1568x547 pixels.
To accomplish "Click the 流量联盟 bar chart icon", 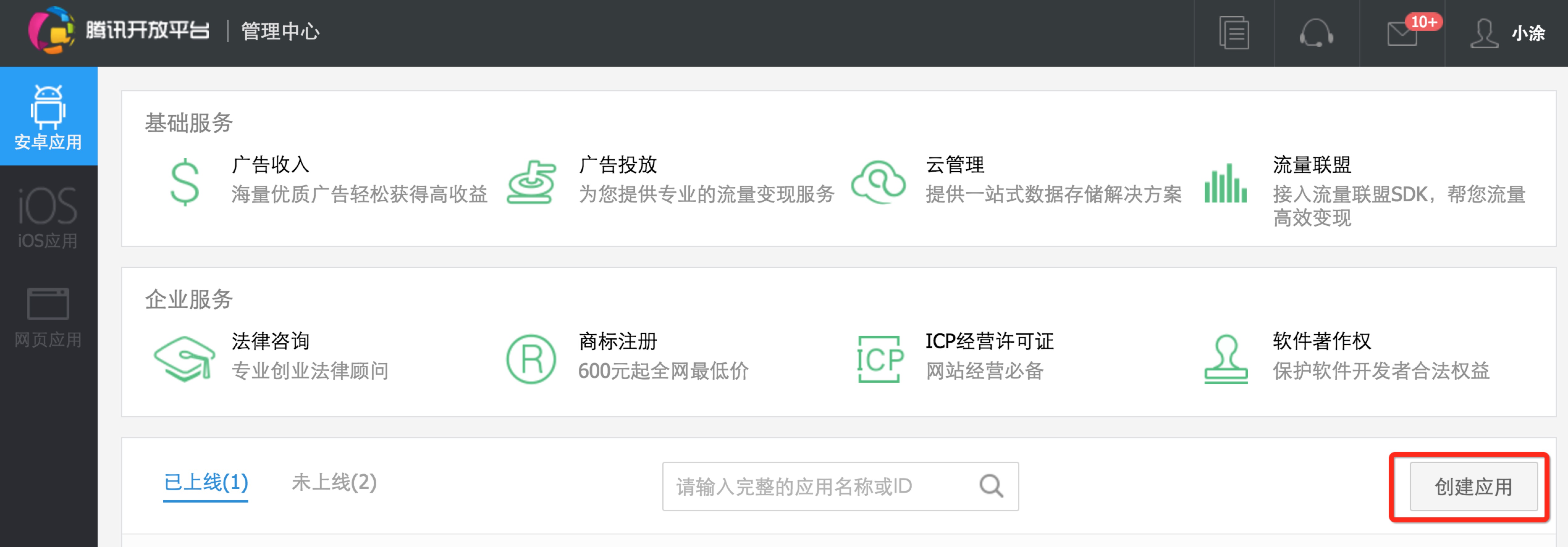I will (x=1225, y=183).
